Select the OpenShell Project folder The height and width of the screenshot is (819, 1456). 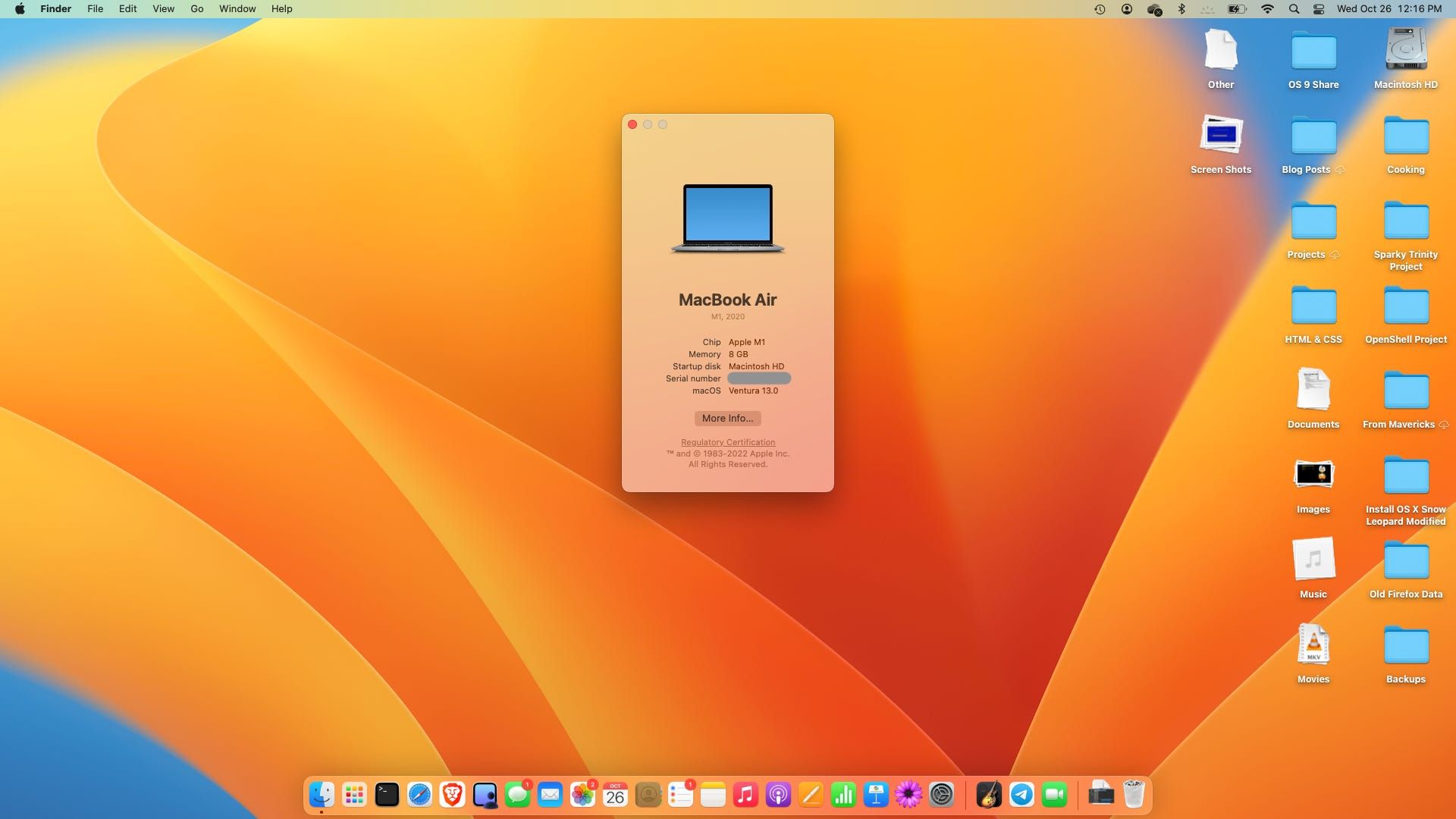[1406, 306]
